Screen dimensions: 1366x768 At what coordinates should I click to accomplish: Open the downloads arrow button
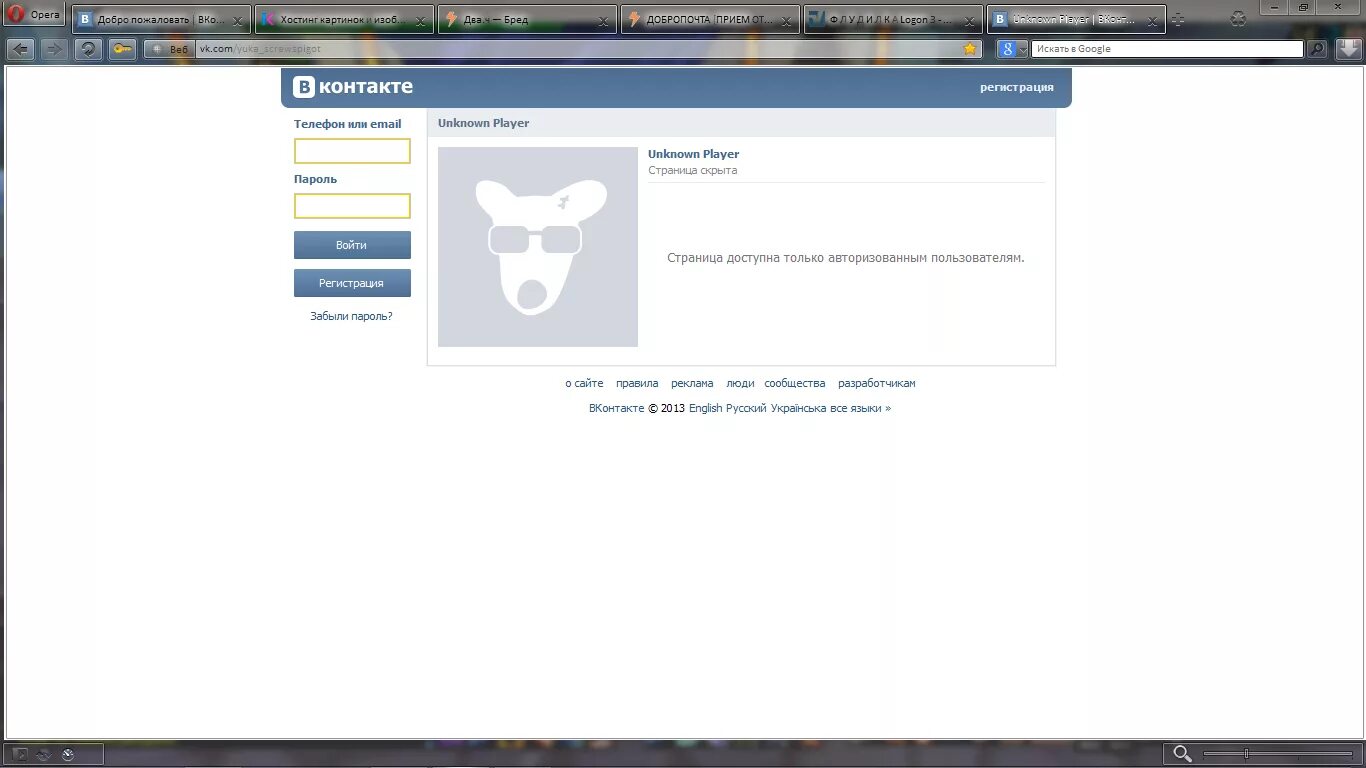(x=1349, y=49)
